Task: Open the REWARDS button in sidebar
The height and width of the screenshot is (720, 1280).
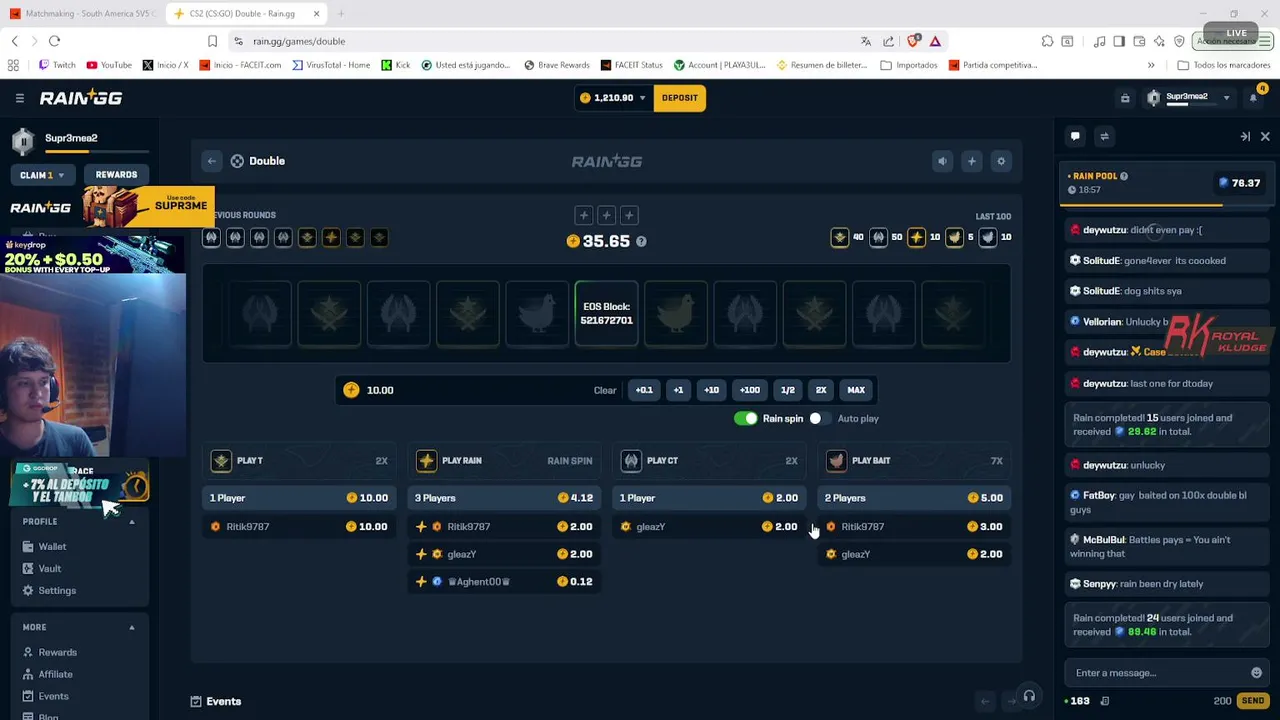Action: point(116,175)
